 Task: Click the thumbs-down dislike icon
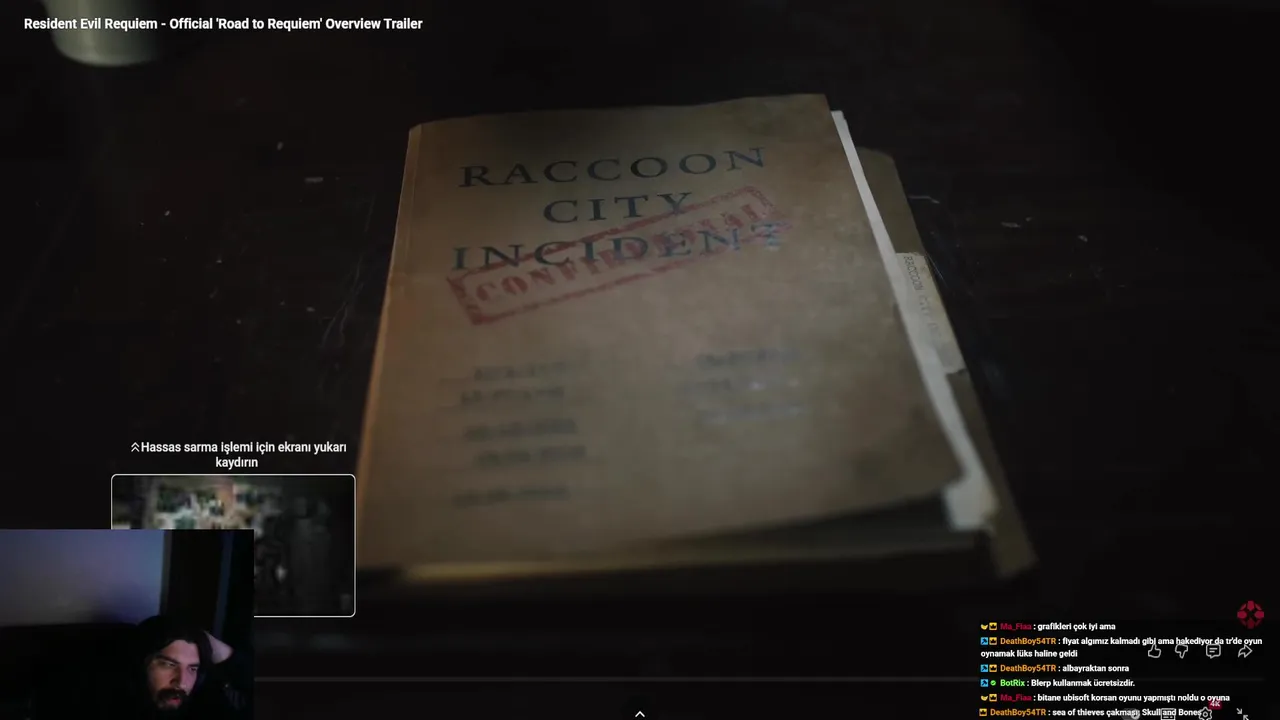point(1182,651)
